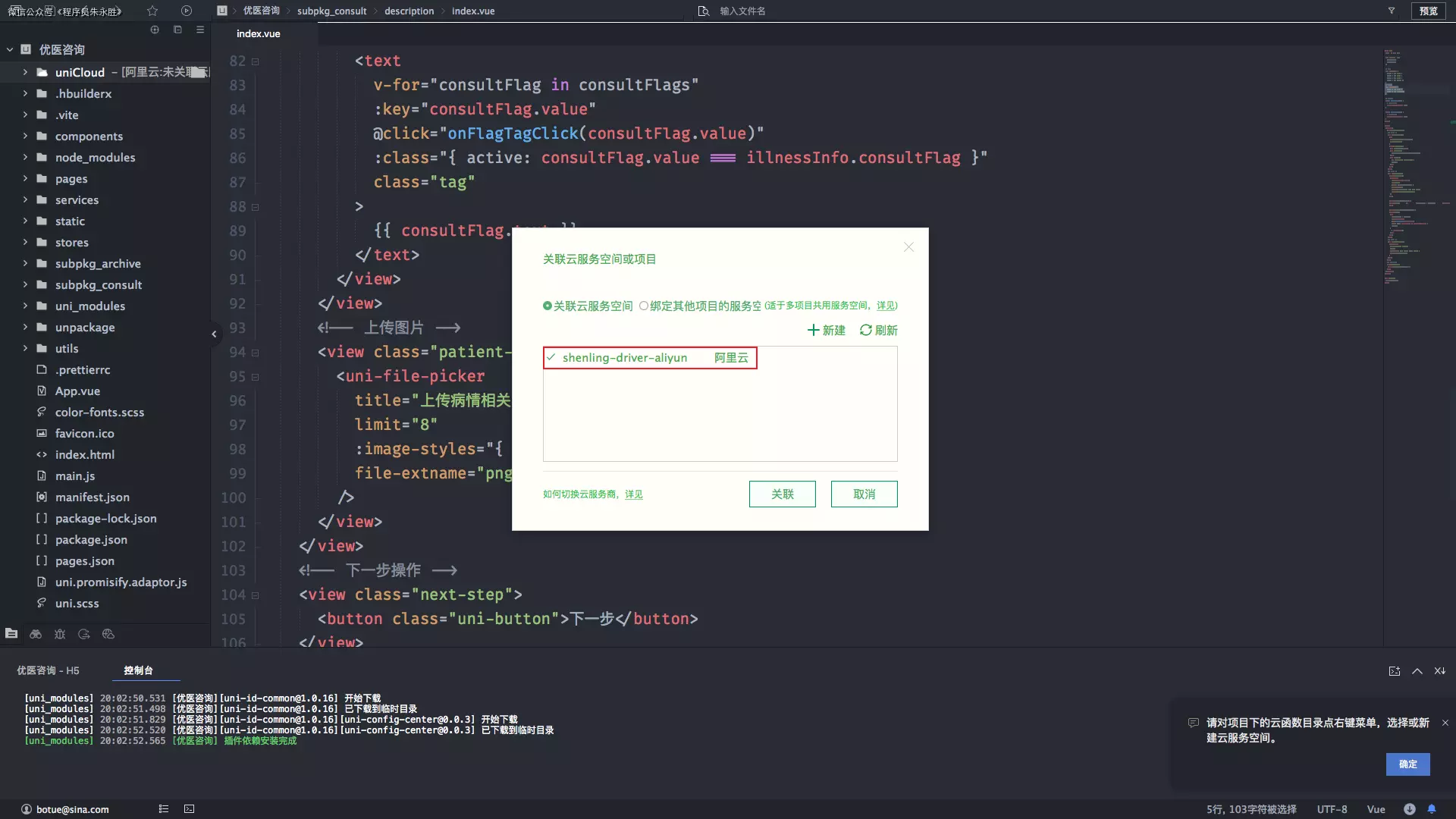Click the 新建 plus icon in dialog
Image resolution: width=1456 pixels, height=819 pixels.
coord(813,330)
